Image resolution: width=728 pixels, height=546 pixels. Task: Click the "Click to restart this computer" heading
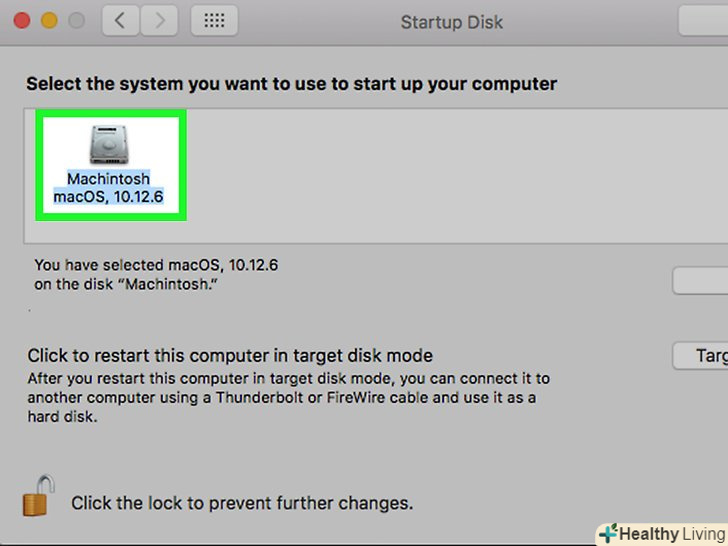(230, 355)
